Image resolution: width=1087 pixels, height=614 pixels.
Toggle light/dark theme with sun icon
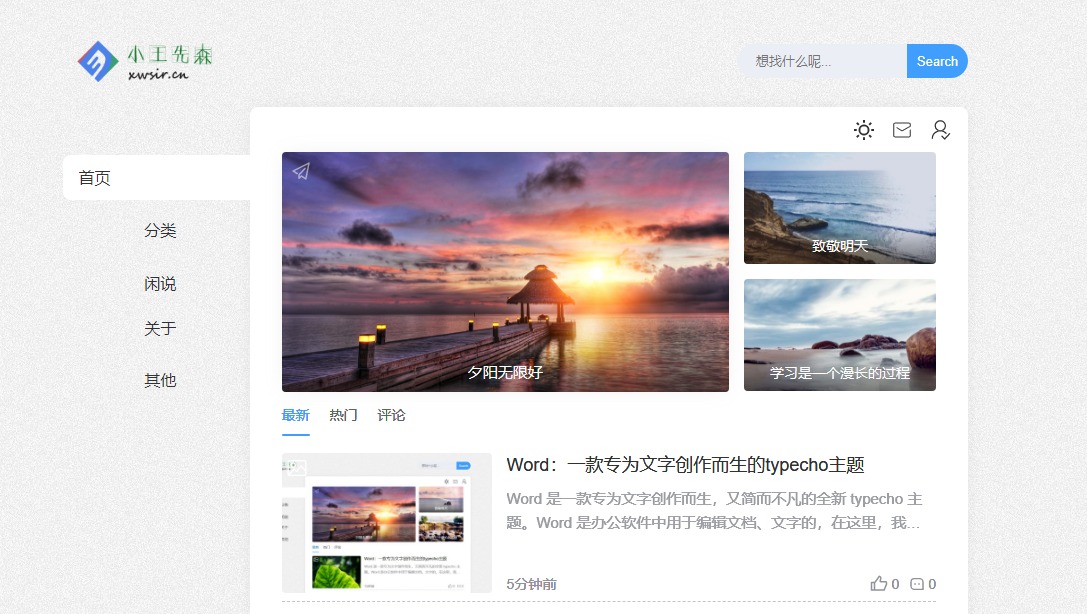pyautogui.click(x=864, y=130)
